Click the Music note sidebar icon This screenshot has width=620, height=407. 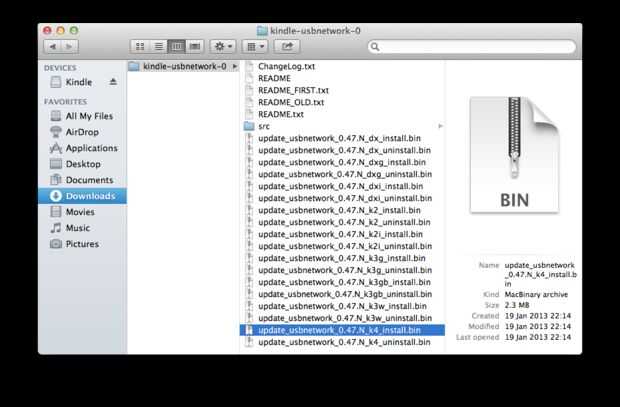56,228
